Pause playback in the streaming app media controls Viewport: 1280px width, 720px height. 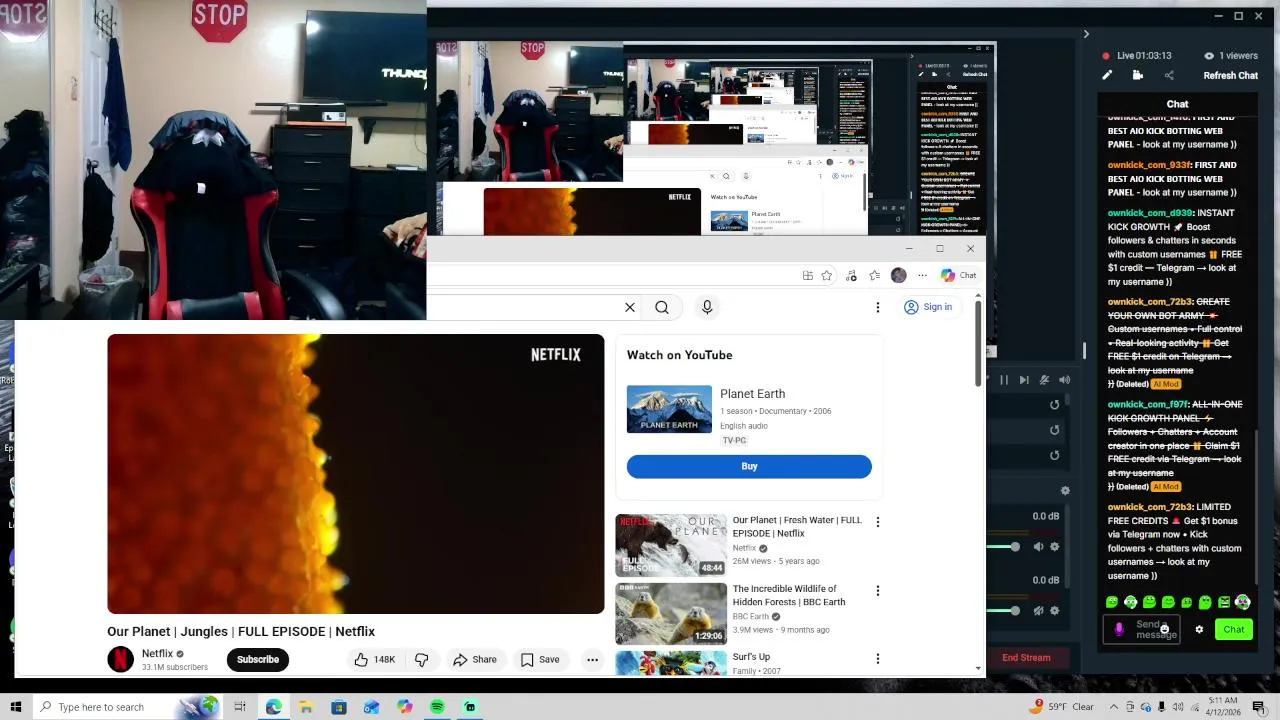pyautogui.click(x=1004, y=380)
